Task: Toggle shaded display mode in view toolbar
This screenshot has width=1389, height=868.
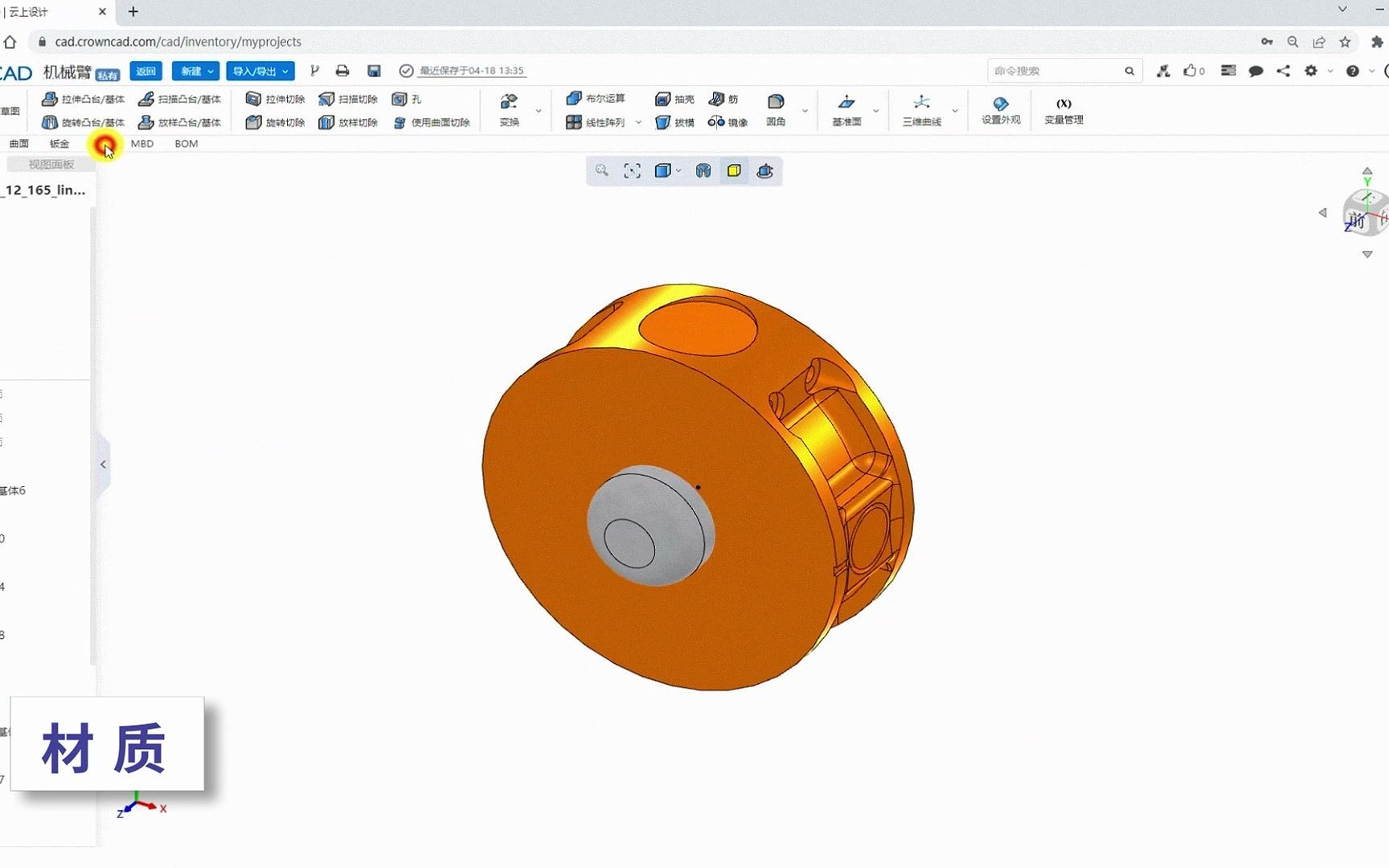Action: [x=664, y=170]
